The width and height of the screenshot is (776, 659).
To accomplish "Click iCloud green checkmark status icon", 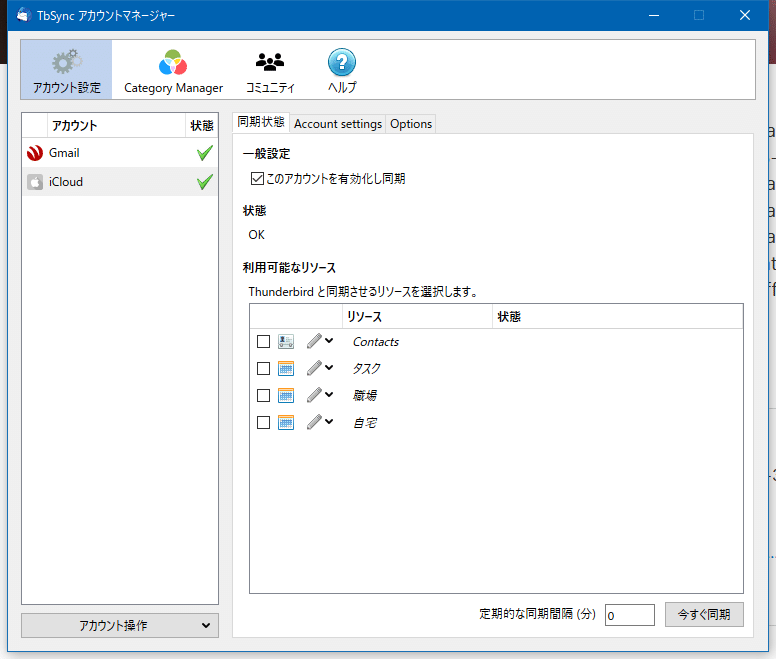I will 204,182.
